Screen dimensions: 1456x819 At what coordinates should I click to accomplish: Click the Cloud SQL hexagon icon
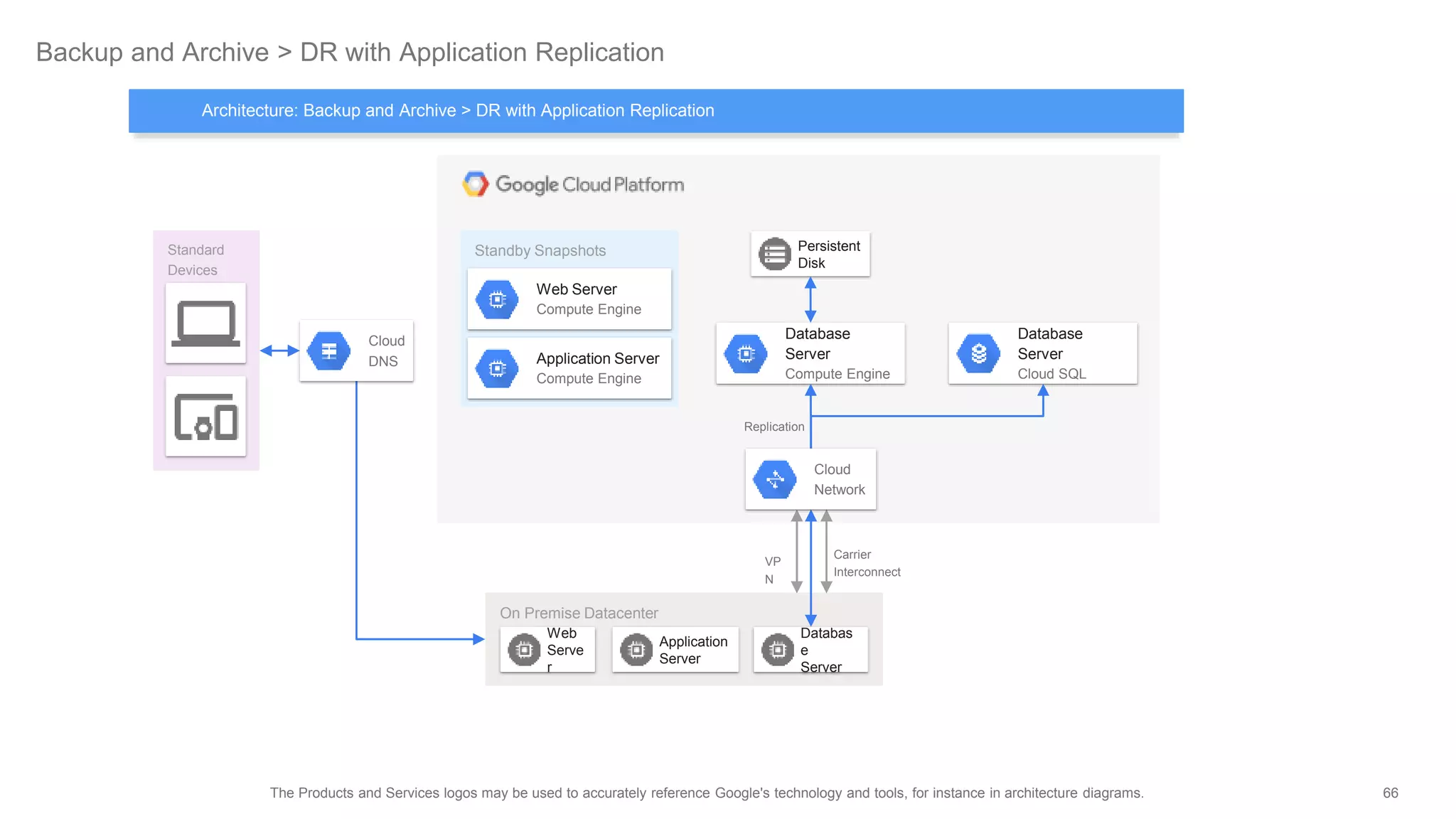(978, 353)
